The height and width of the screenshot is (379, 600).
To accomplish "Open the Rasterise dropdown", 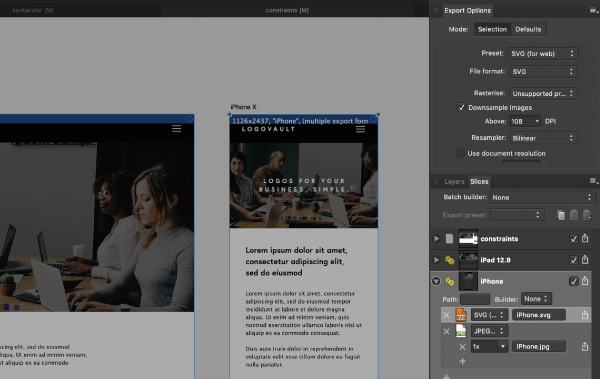I will click(543, 93).
